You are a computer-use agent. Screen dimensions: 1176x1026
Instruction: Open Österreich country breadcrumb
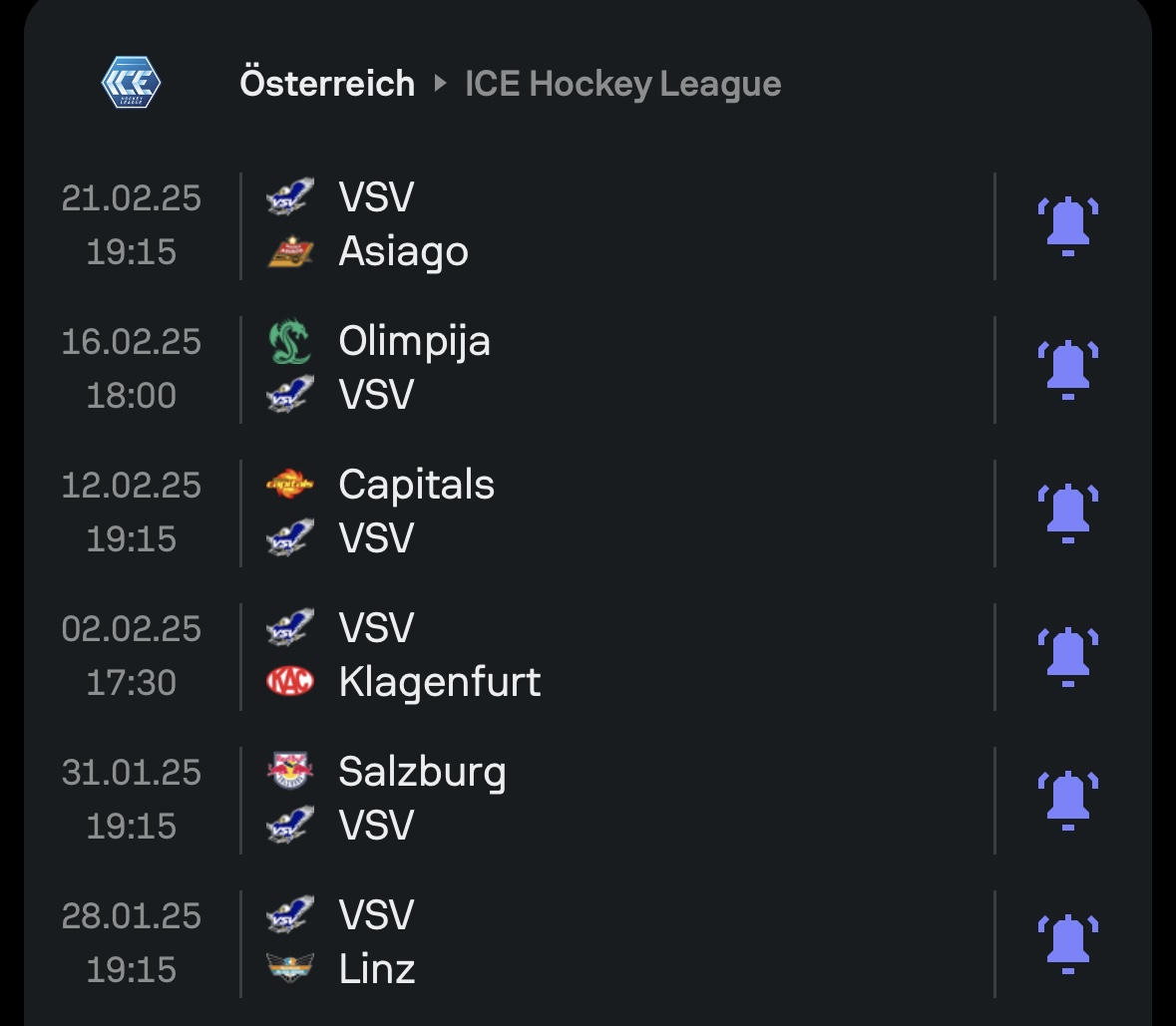327,83
